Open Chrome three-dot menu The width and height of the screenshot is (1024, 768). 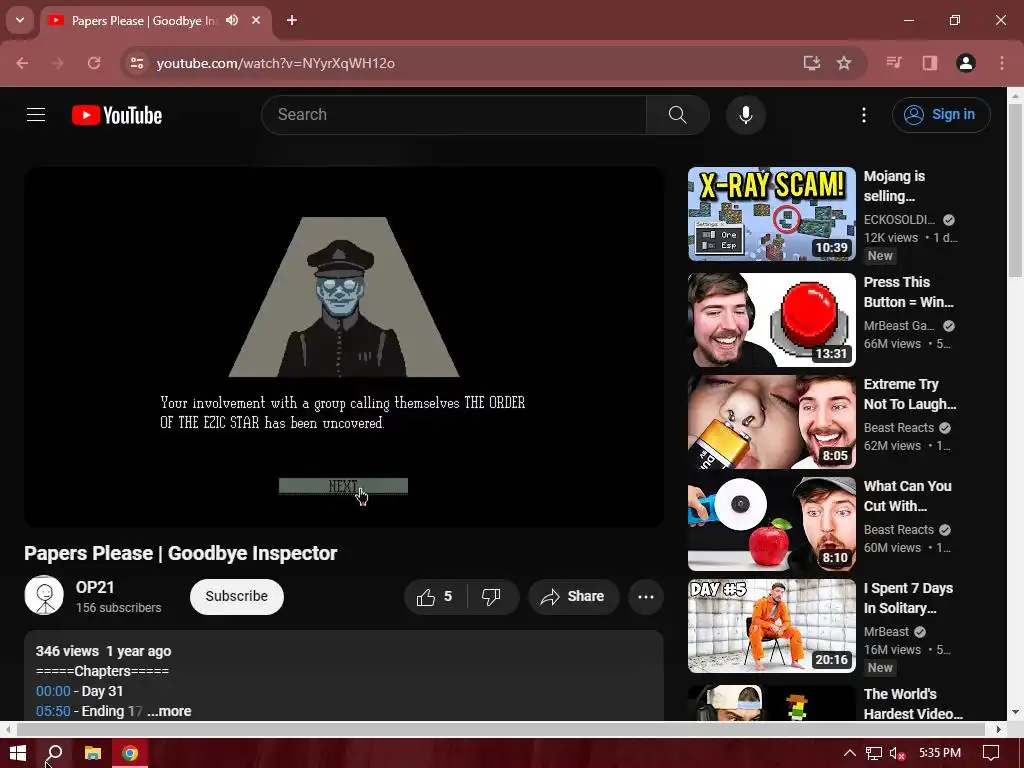point(1002,63)
